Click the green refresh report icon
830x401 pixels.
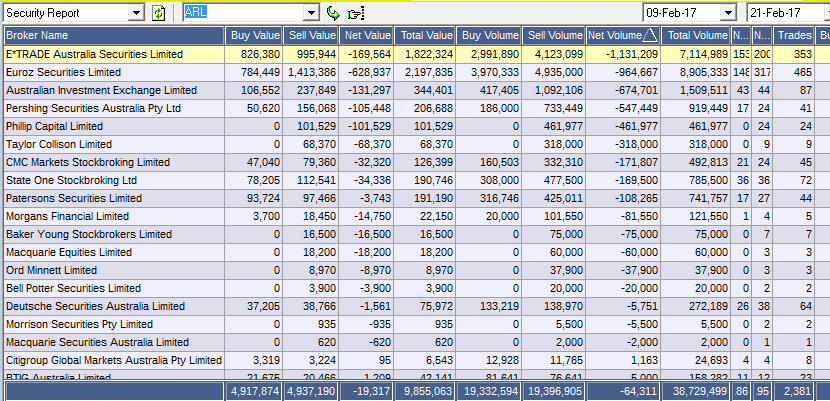click(158, 13)
